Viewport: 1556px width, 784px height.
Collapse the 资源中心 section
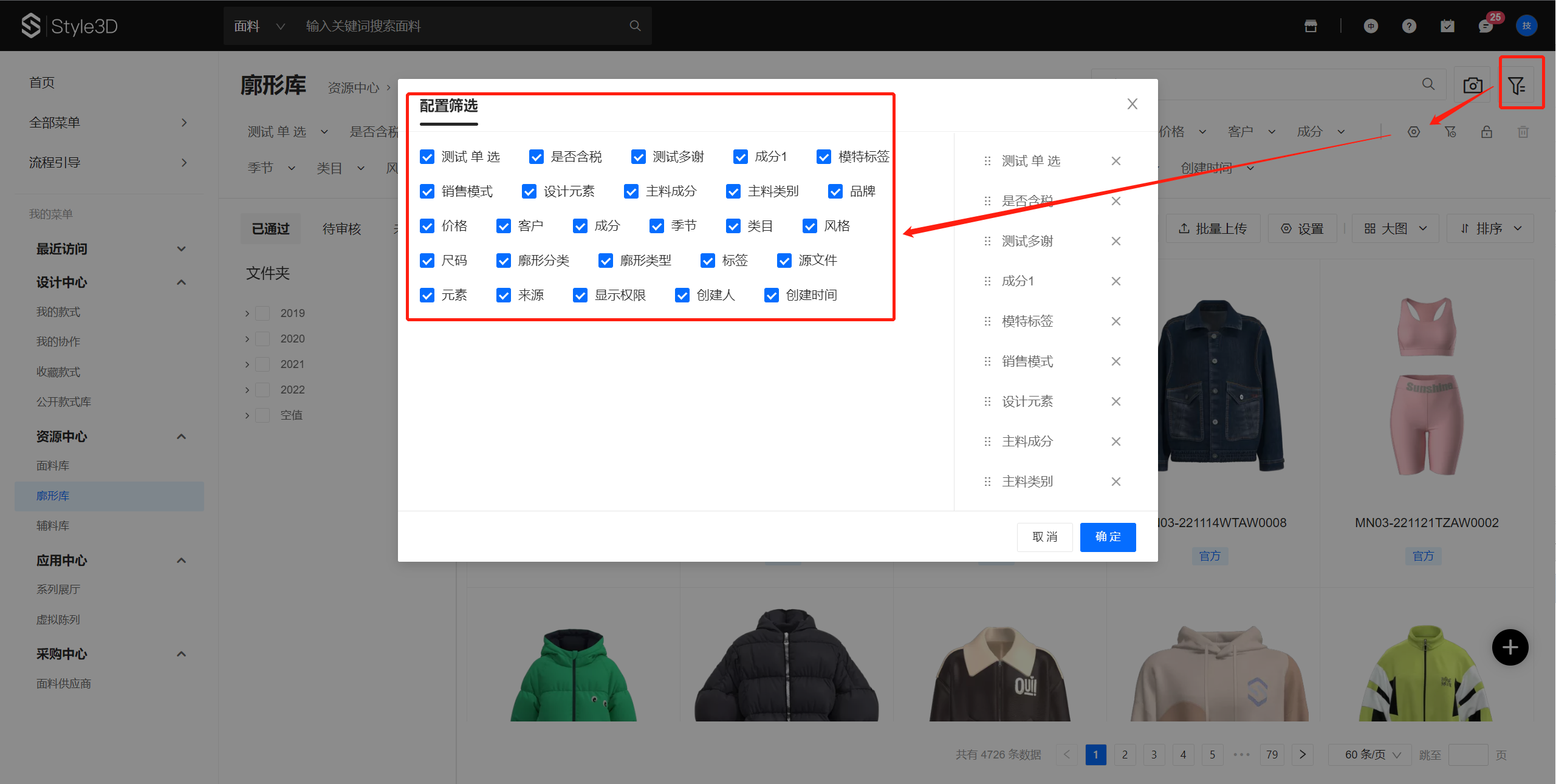(x=181, y=437)
